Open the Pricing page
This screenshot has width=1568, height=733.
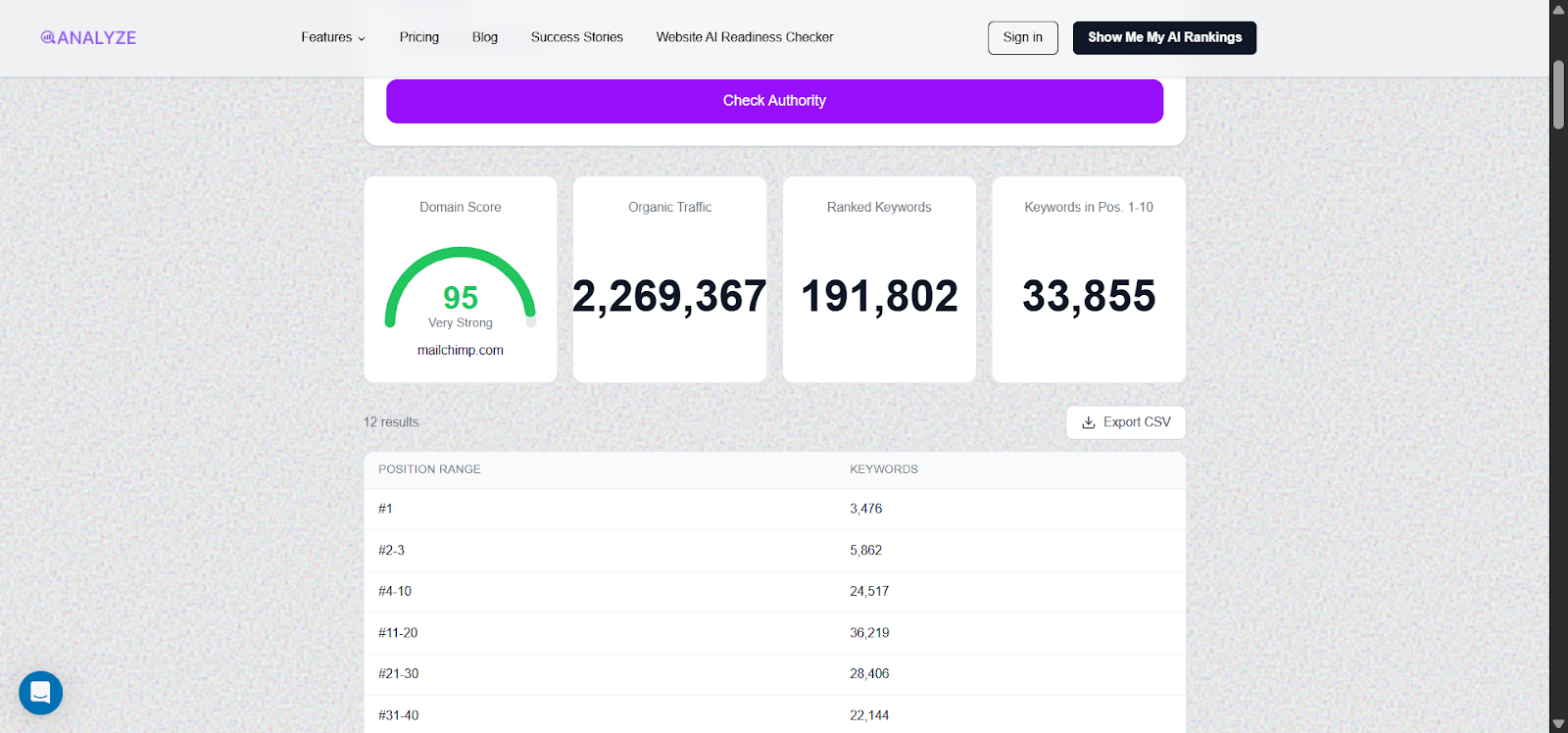(419, 37)
